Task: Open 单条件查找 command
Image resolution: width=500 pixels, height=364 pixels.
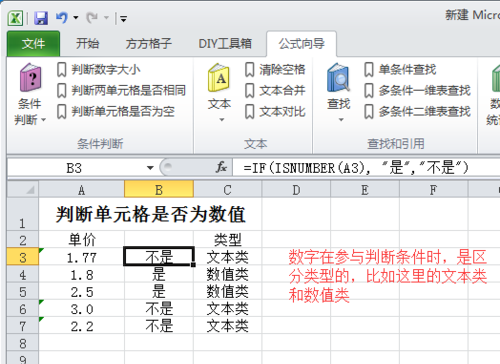Action: click(400, 70)
